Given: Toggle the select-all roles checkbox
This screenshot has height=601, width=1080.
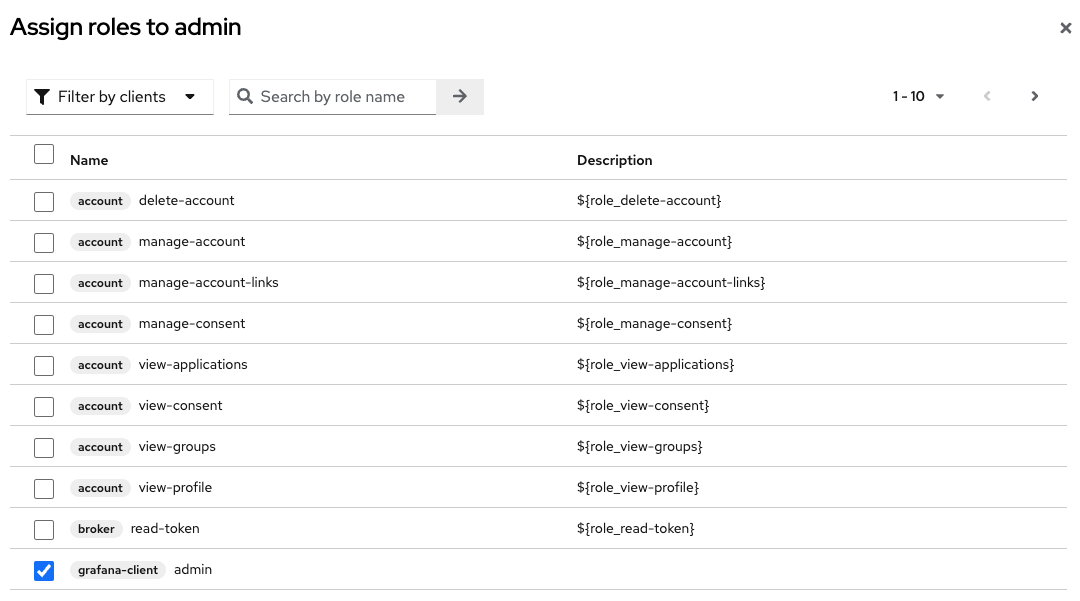Looking at the screenshot, I should (44, 154).
